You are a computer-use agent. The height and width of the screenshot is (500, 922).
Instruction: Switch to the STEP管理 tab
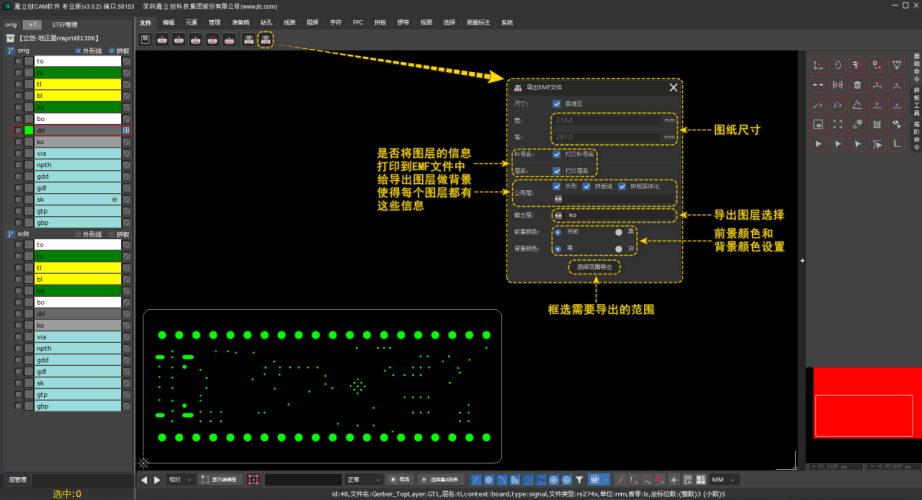(65, 25)
